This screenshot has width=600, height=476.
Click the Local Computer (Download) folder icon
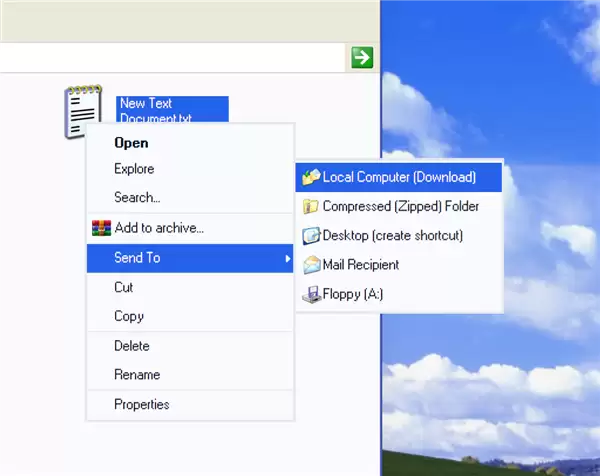click(x=311, y=177)
